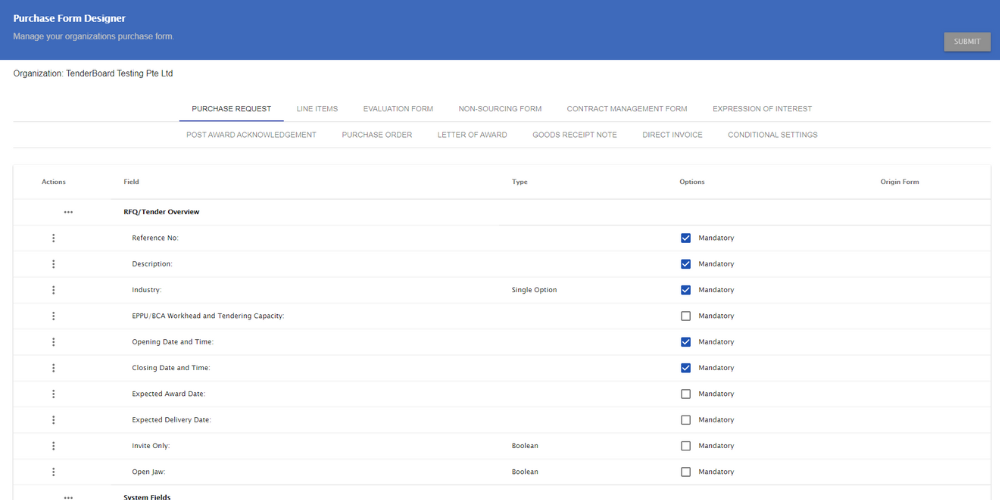This screenshot has width=1000, height=500.
Task: Click the Type column header
Action: (519, 182)
